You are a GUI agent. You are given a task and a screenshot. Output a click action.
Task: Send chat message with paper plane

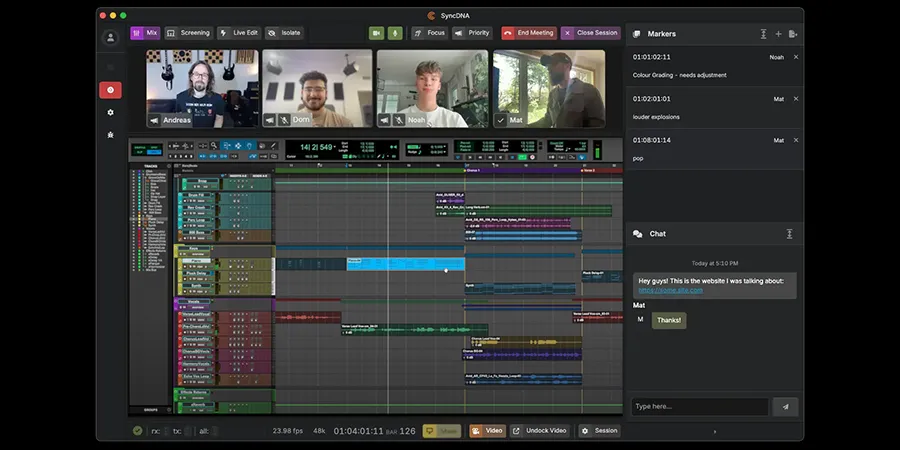[785, 406]
